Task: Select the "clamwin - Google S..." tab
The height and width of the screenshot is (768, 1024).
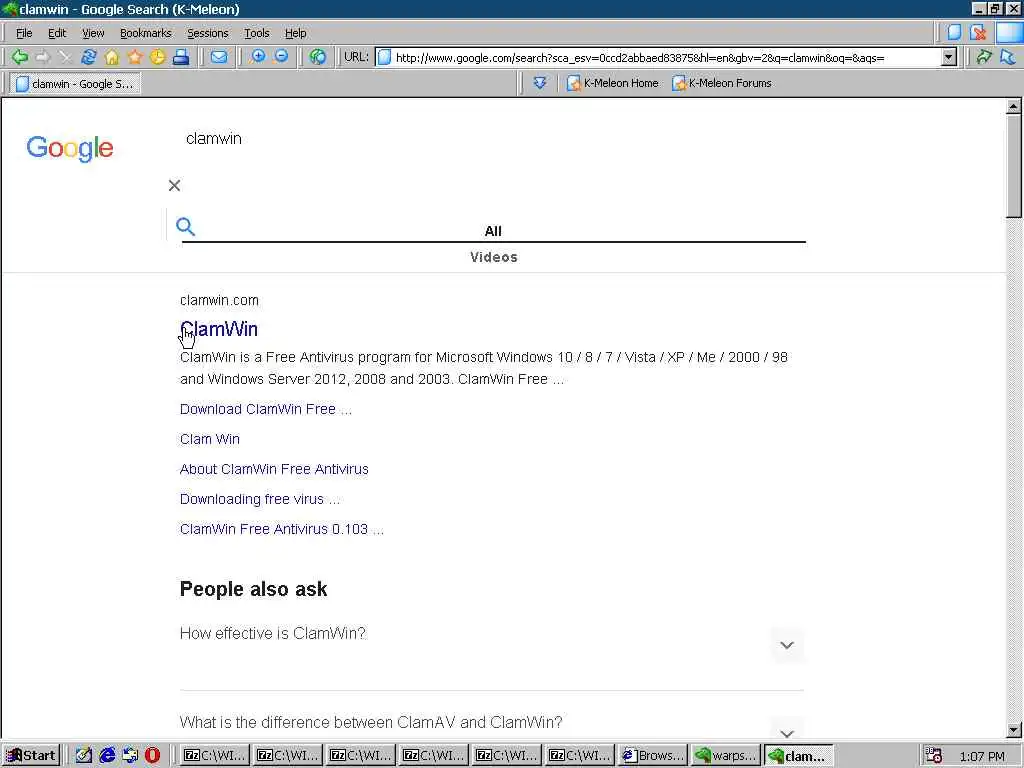Action: click(x=75, y=84)
